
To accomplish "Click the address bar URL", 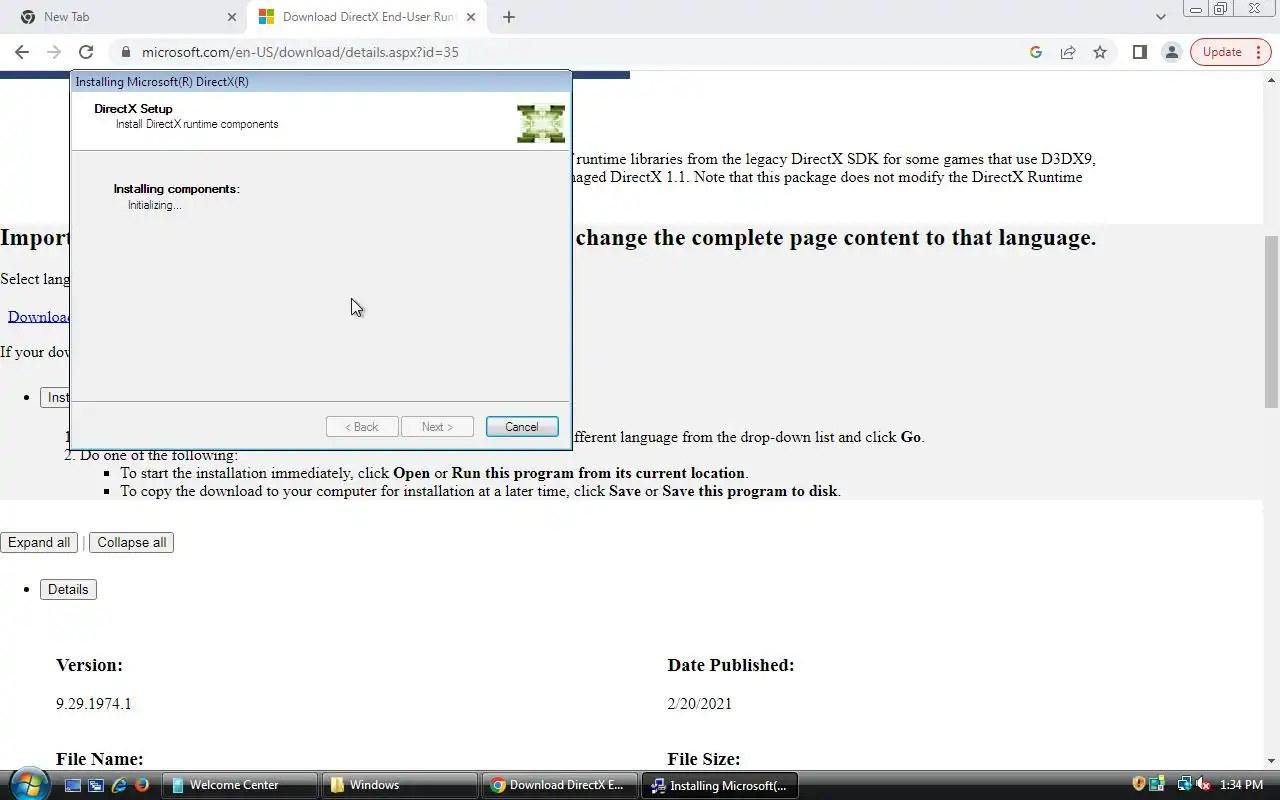I will click(300, 52).
